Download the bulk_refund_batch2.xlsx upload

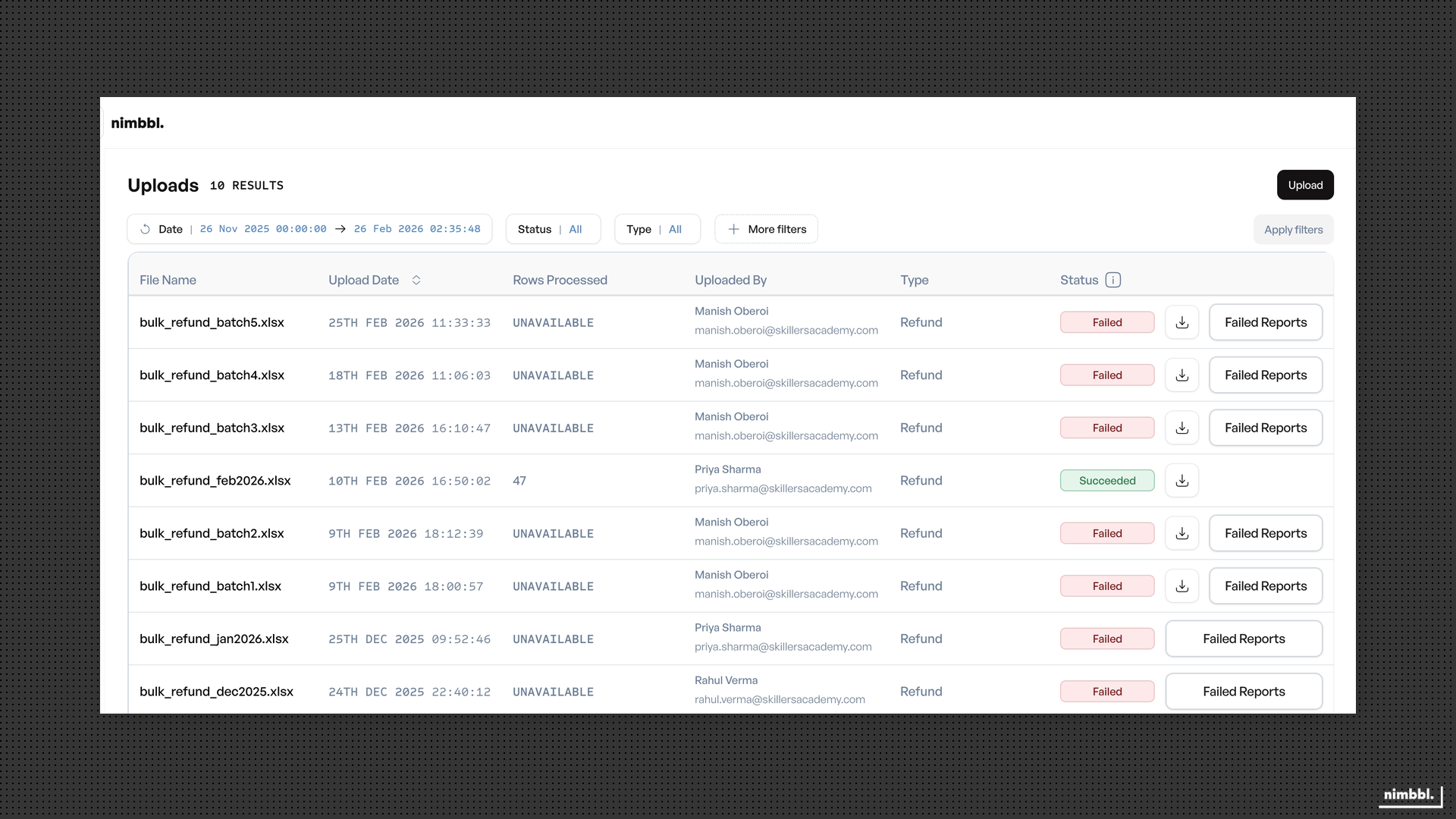coord(1181,533)
